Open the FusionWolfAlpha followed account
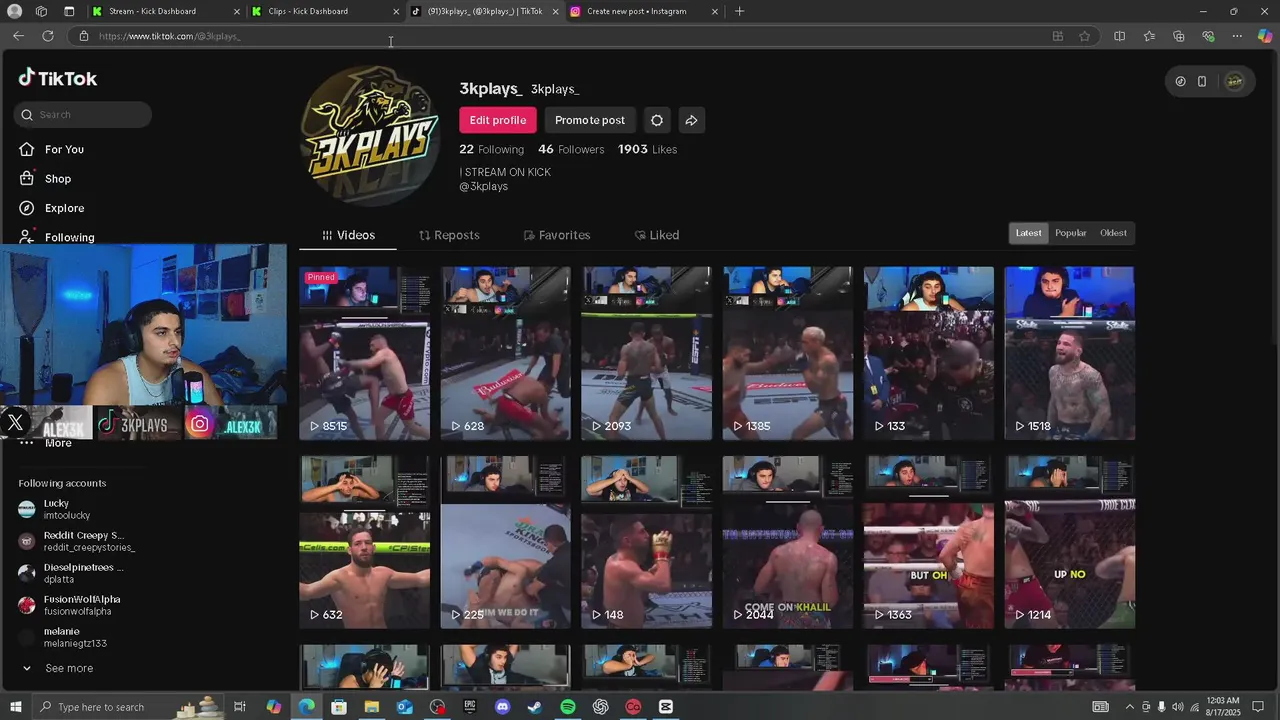 click(70, 605)
